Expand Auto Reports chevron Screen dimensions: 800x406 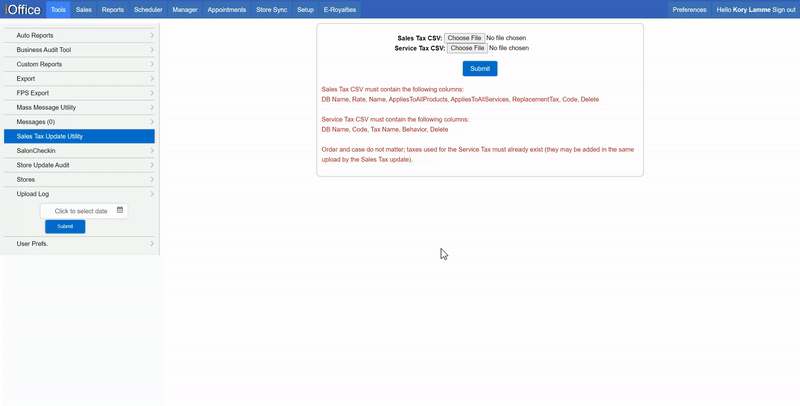click(x=152, y=35)
